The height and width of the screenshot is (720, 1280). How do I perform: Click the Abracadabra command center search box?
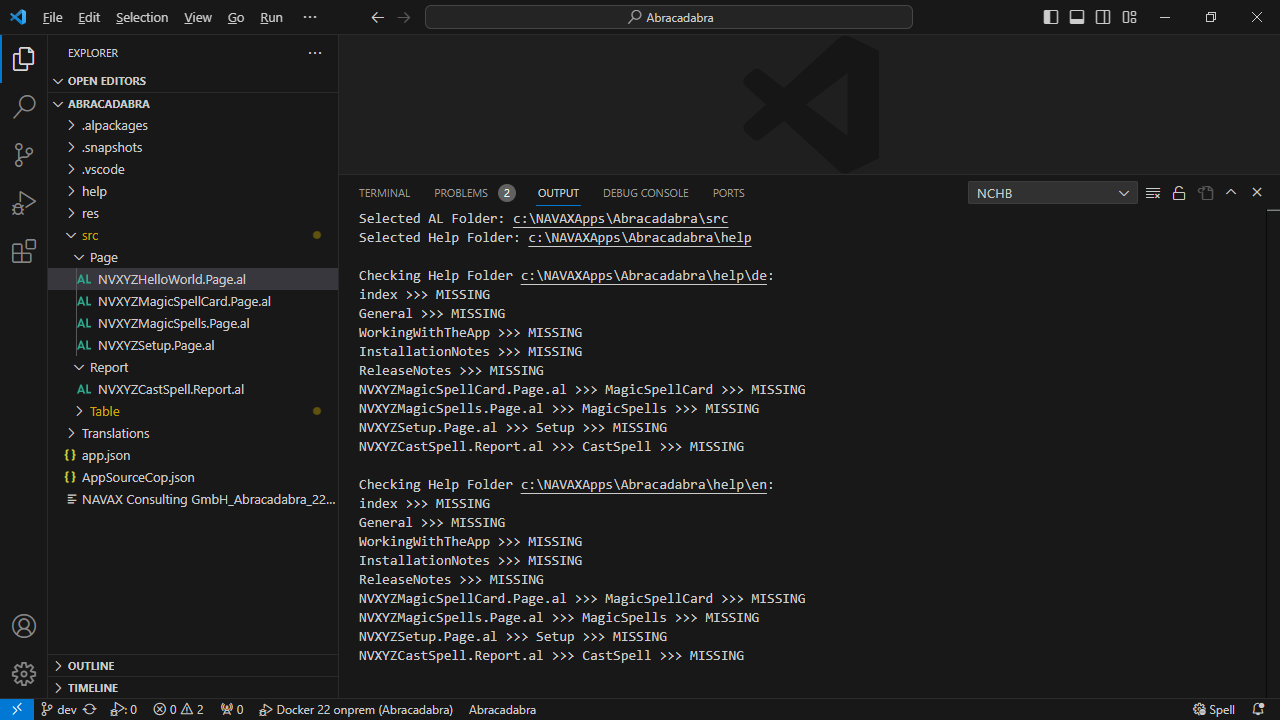(x=668, y=17)
